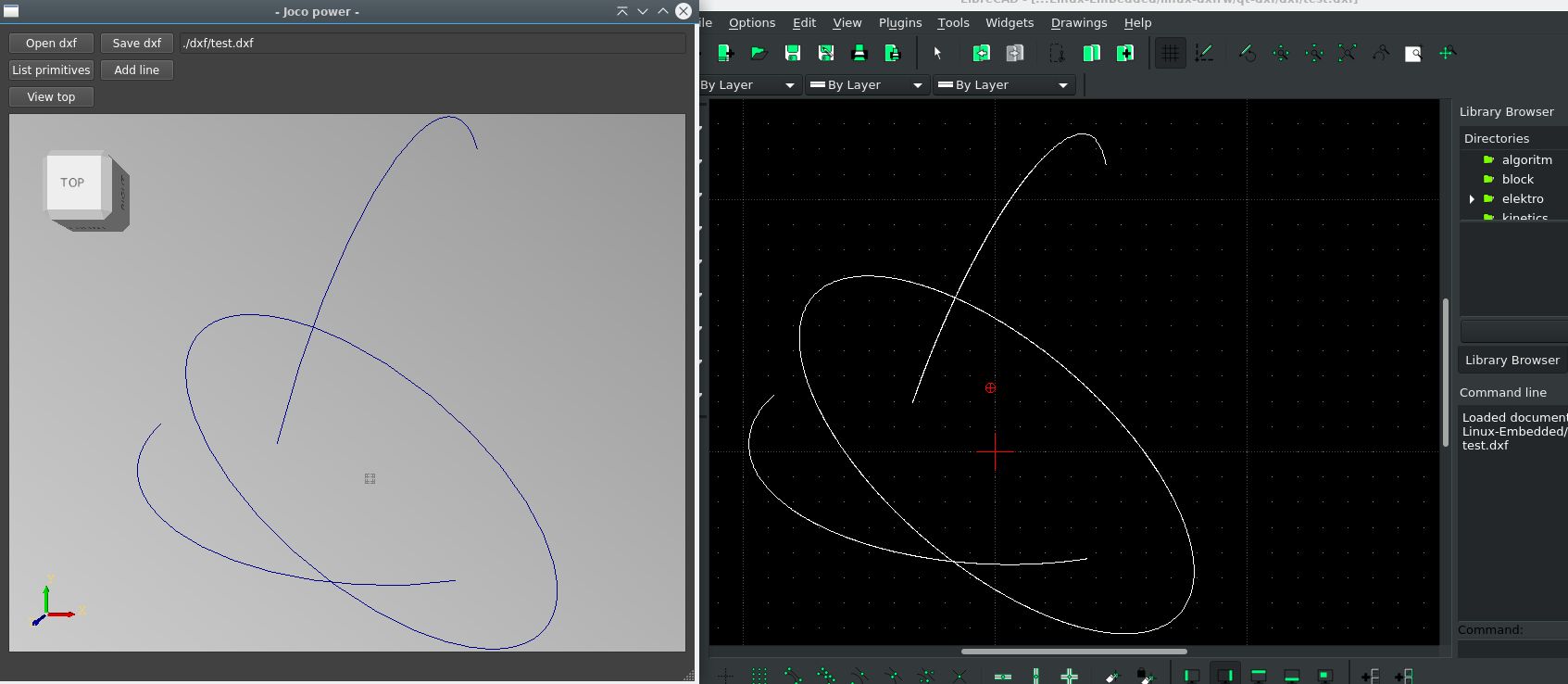This screenshot has width=1568, height=684.
Task: Open the Help menu
Action: click(x=1137, y=22)
